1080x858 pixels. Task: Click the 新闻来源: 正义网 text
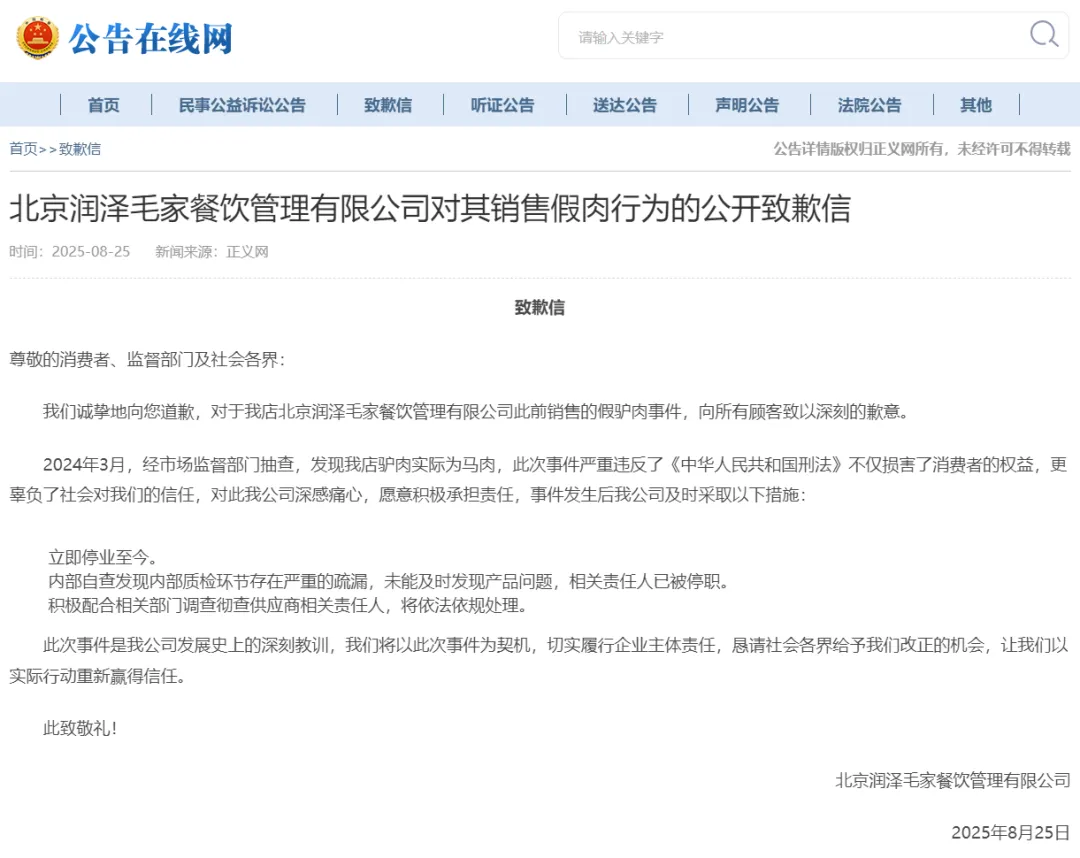211,252
